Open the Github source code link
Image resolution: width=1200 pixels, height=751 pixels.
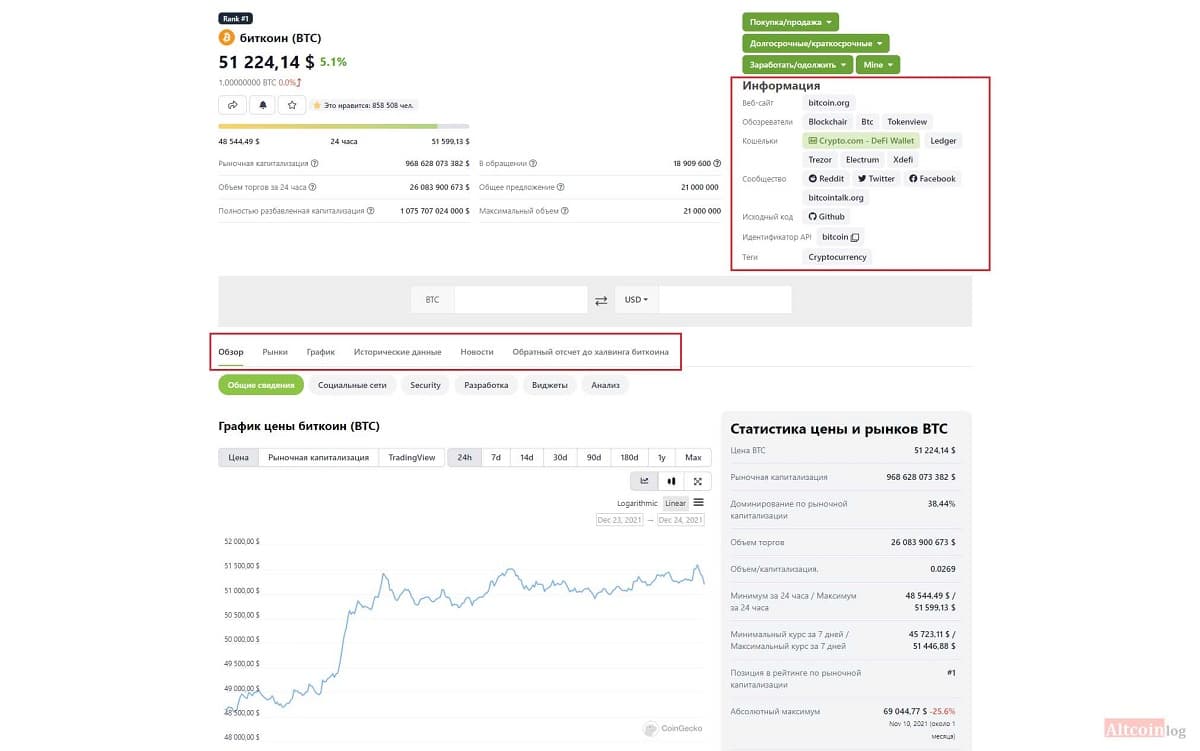[x=826, y=217]
